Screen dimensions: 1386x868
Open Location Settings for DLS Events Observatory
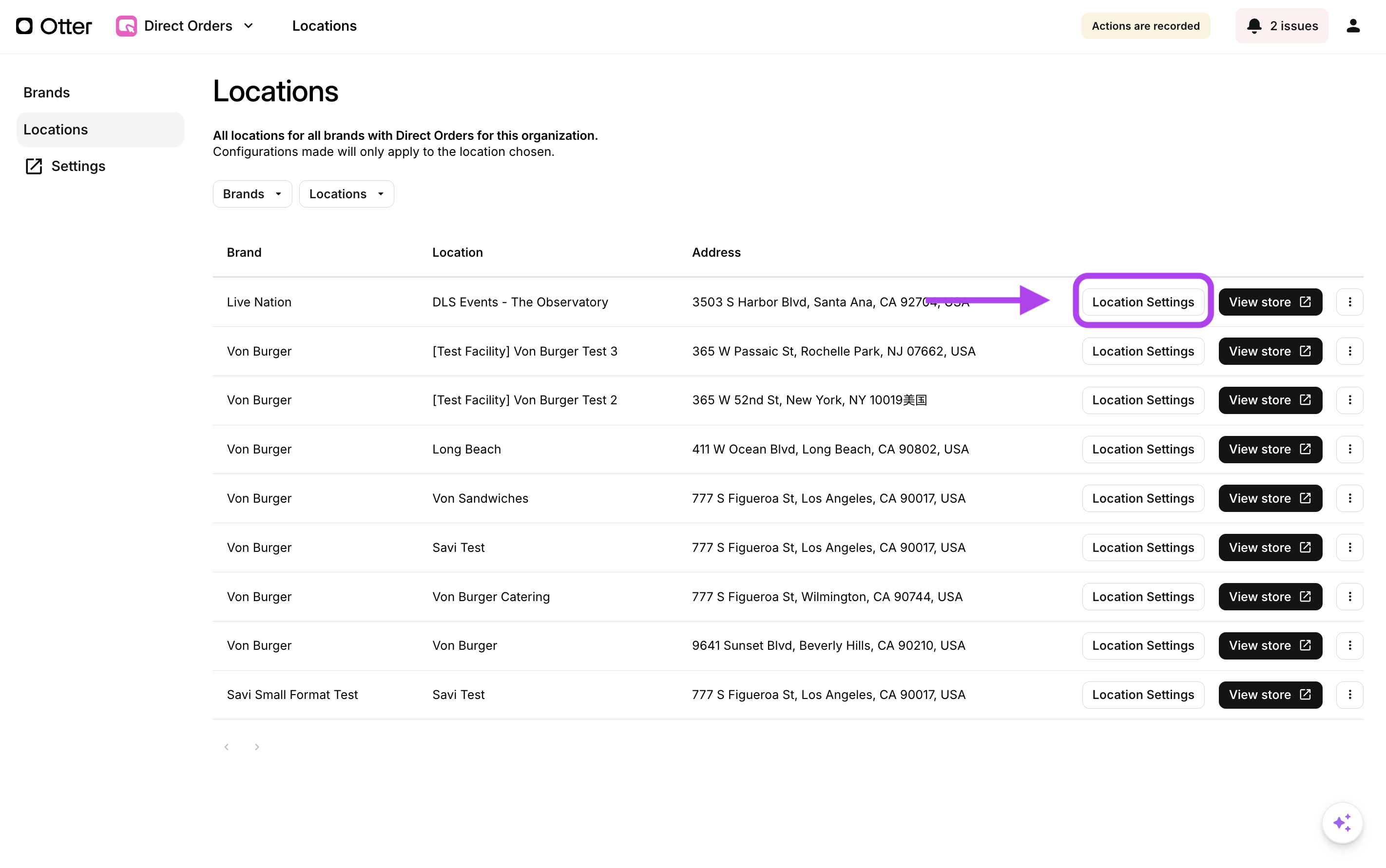(1142, 302)
